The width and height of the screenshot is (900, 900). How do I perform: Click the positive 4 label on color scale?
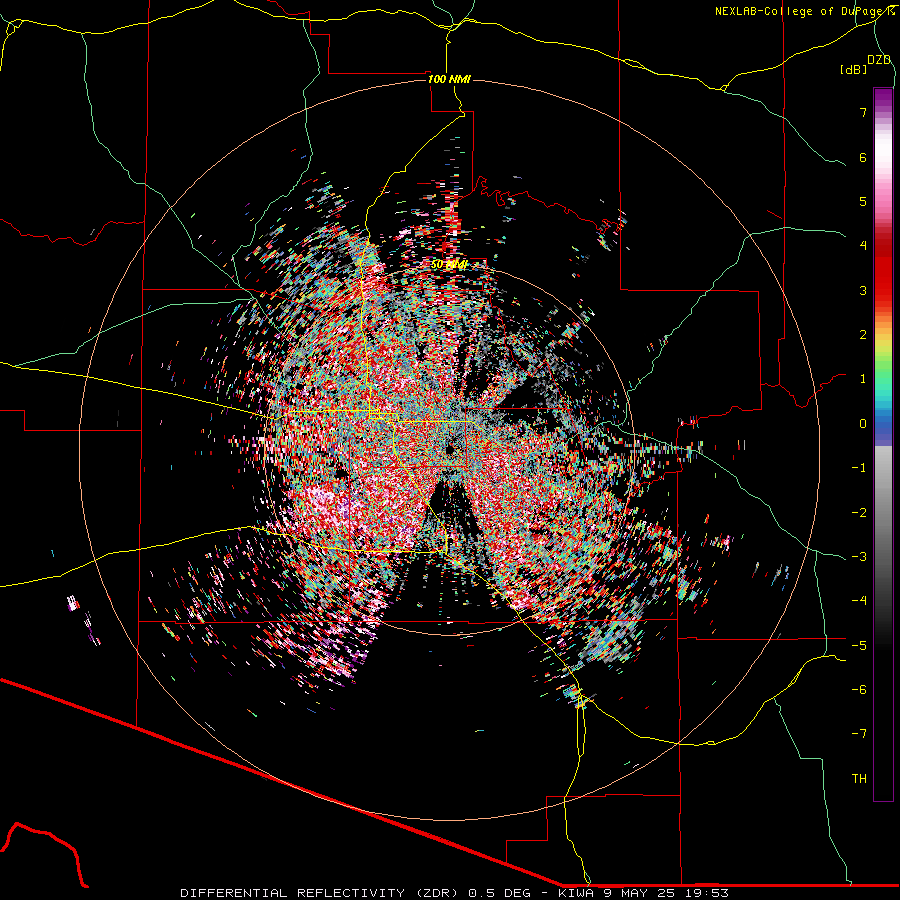click(863, 246)
